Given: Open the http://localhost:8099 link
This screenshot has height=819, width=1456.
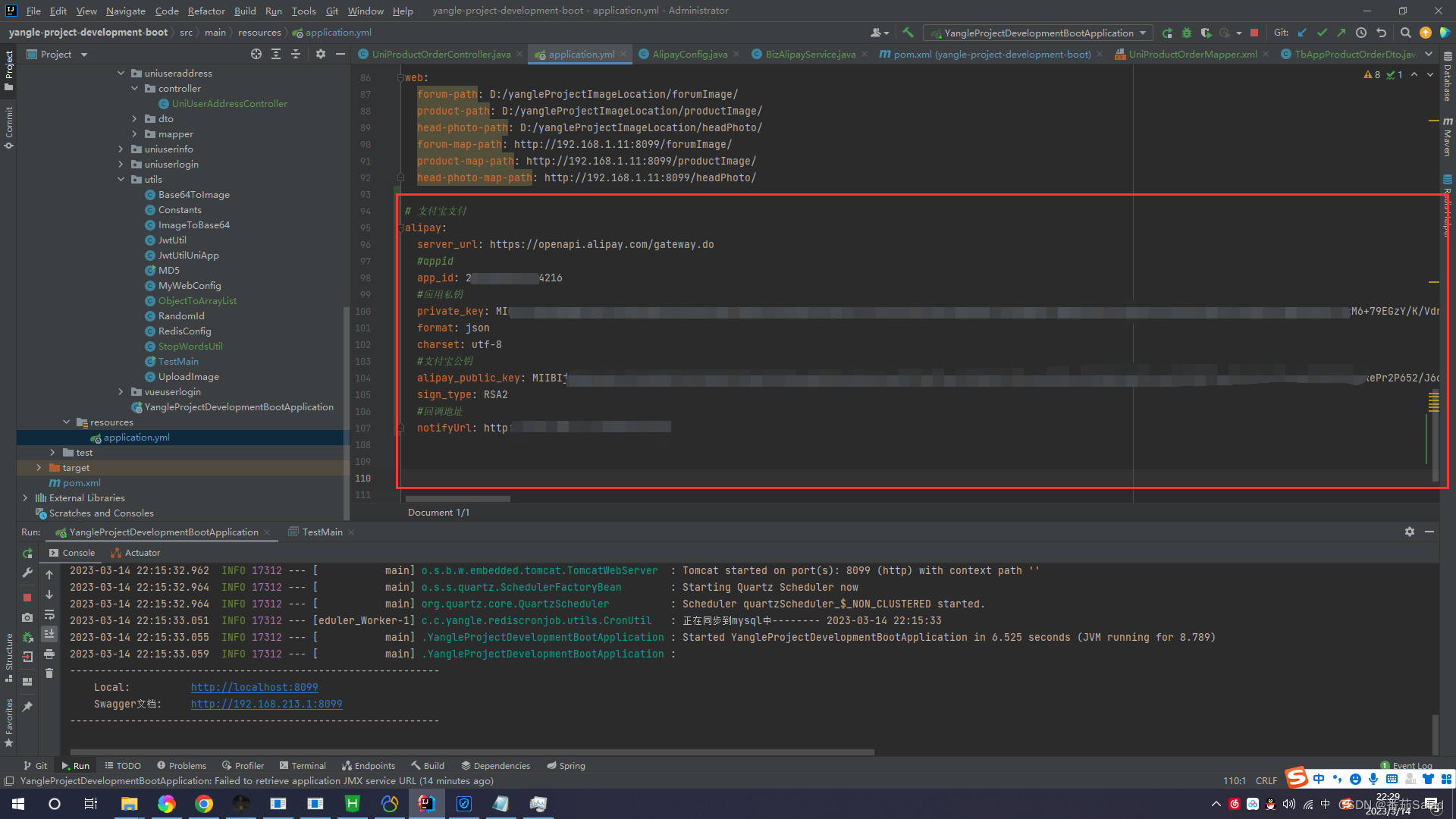Looking at the screenshot, I should [254, 687].
